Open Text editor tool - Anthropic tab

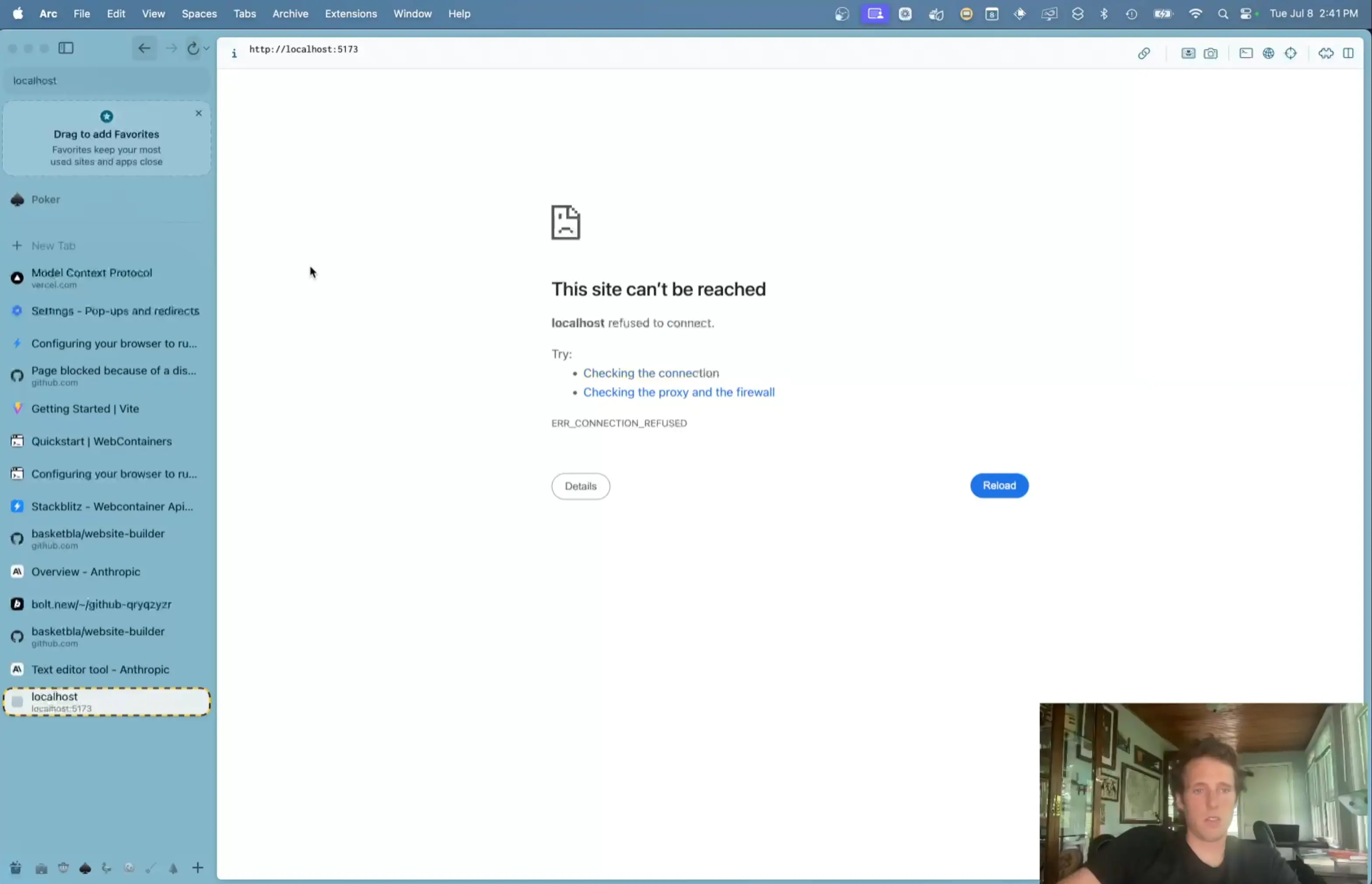[x=107, y=670]
